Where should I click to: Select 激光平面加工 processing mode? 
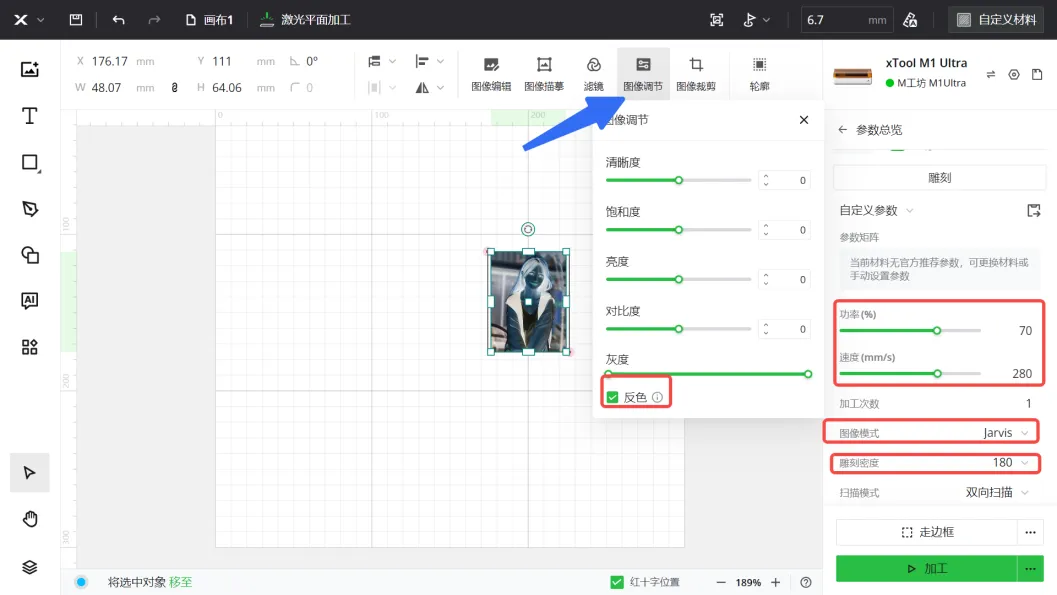click(x=305, y=20)
